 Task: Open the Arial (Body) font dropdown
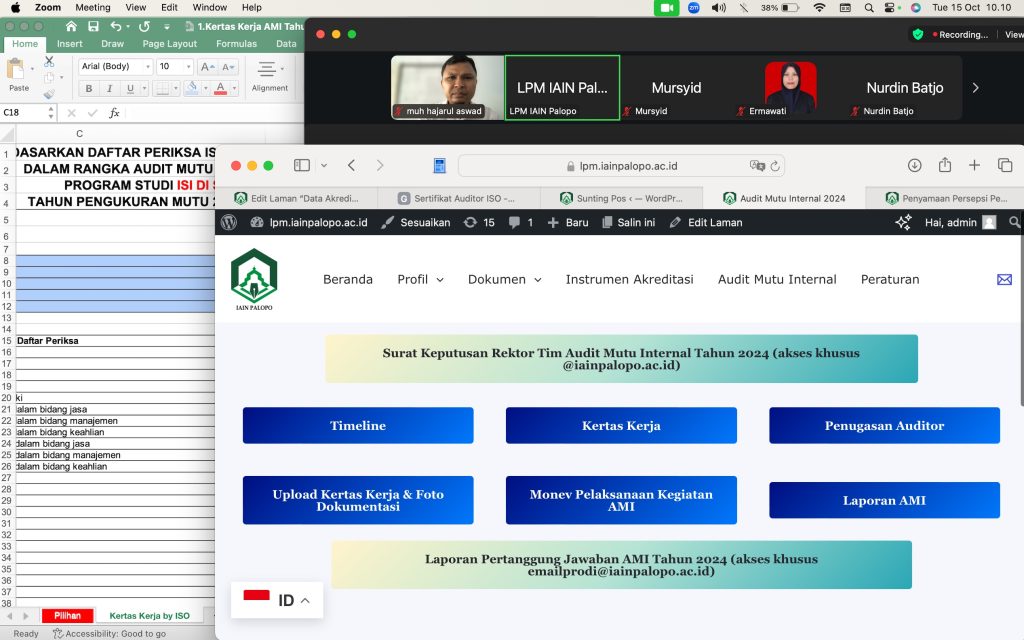116,66
